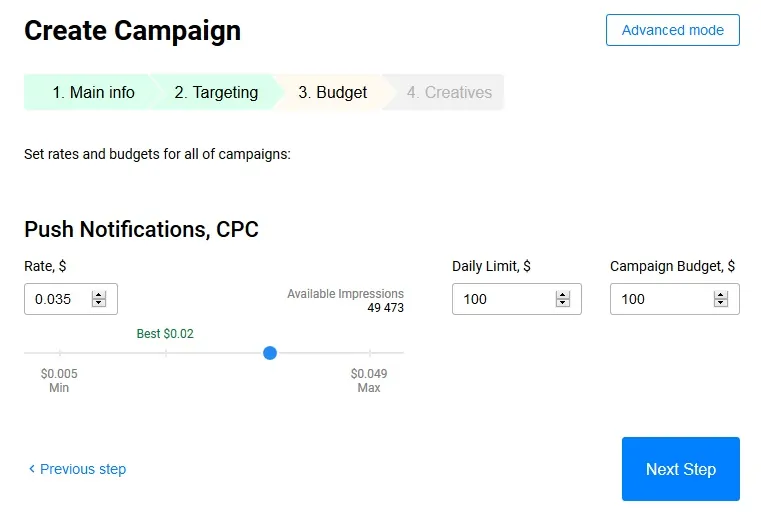The image size is (761, 514).
Task: Focus the Campaign Budget input
Action: coord(658,299)
